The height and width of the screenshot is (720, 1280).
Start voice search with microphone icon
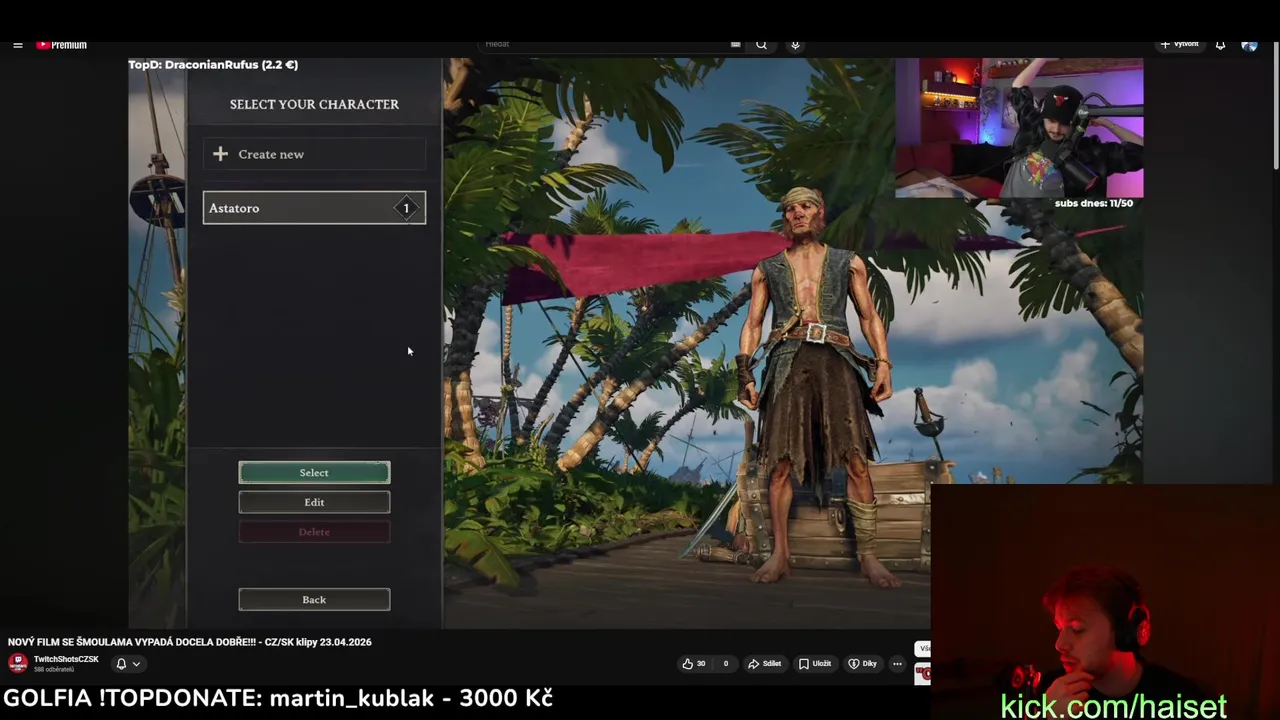pyautogui.click(x=795, y=44)
